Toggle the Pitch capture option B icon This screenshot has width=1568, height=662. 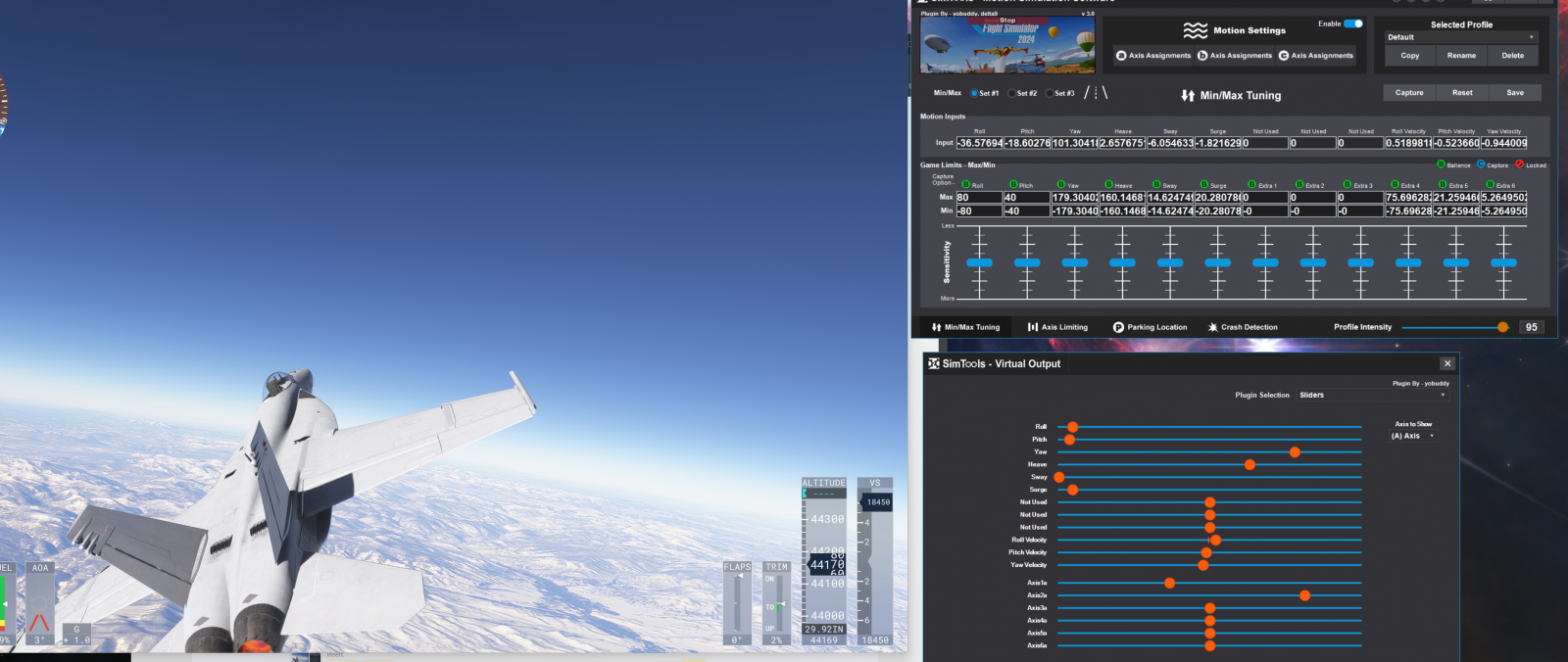pos(1013,184)
